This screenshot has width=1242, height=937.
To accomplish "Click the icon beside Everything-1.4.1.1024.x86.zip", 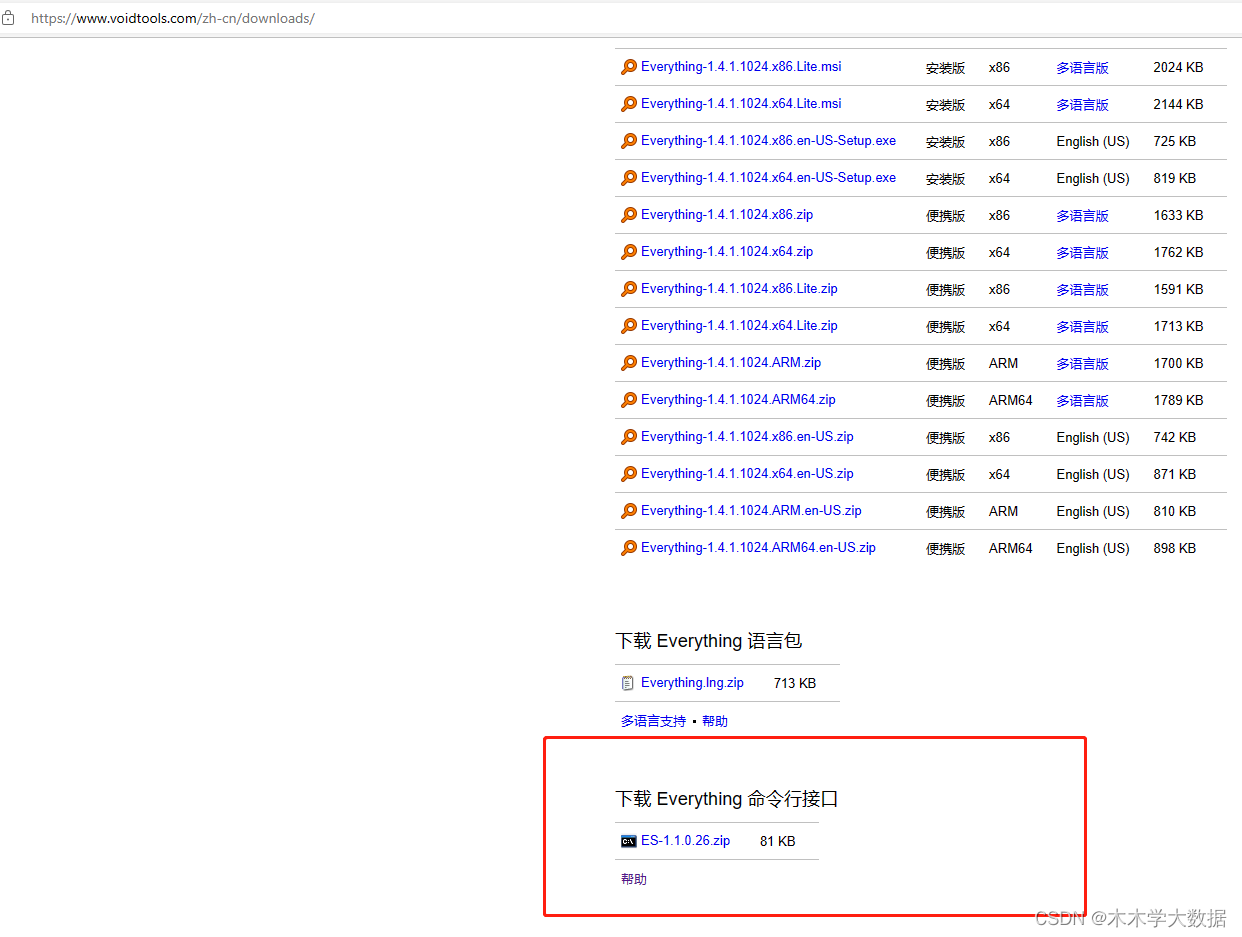I will 628,215.
